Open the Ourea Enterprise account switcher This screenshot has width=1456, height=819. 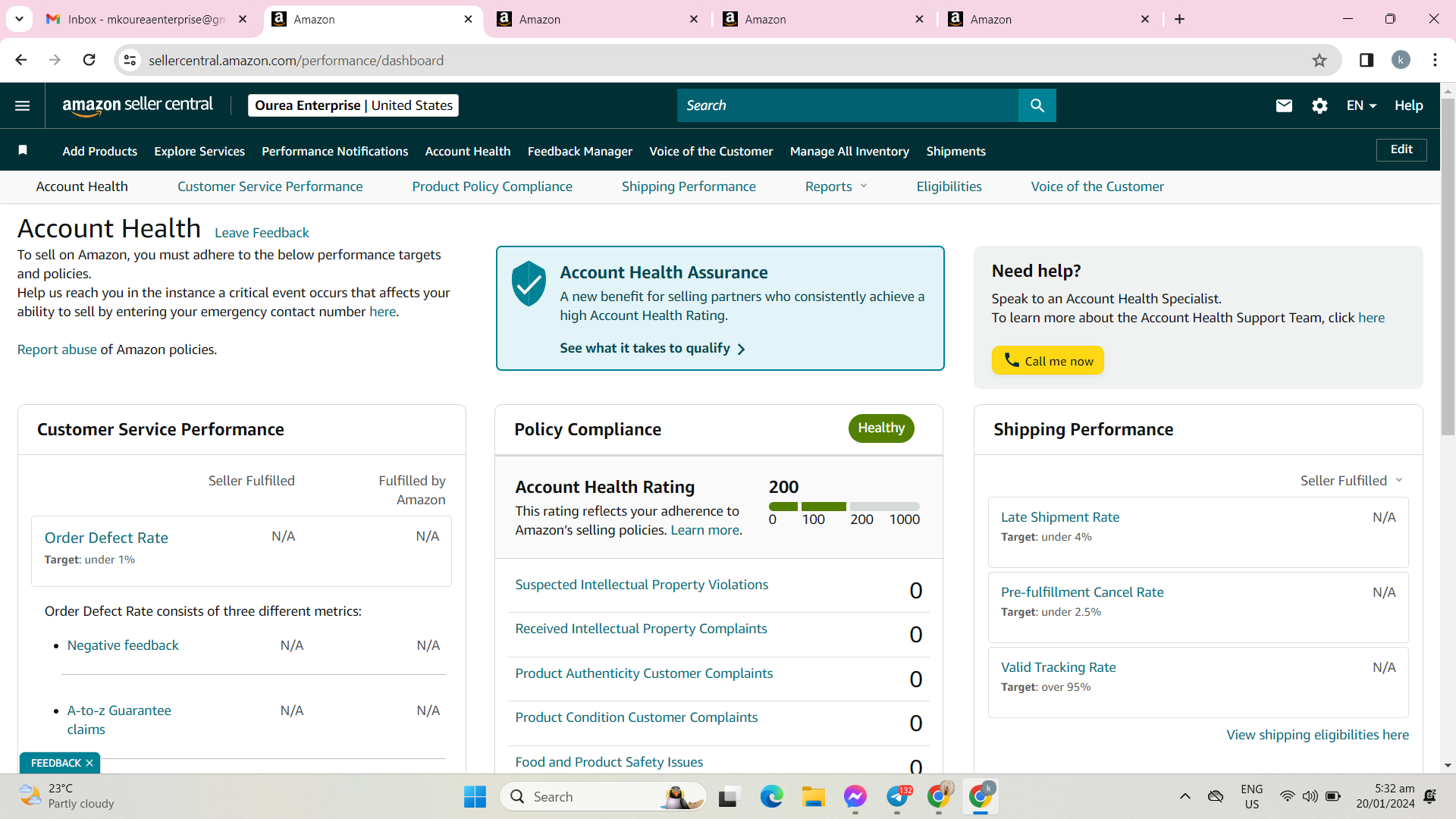tap(353, 105)
